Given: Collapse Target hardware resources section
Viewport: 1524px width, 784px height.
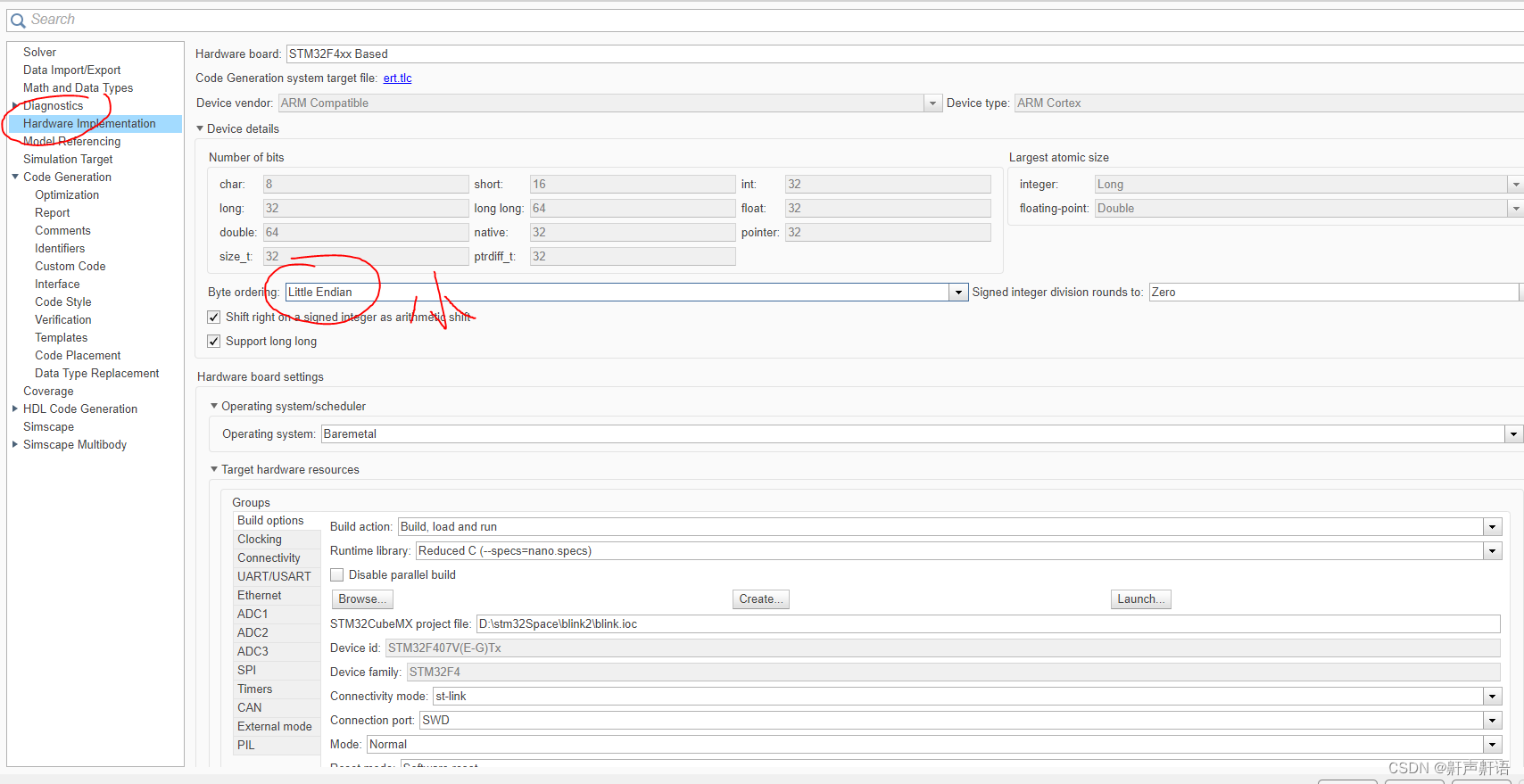Looking at the screenshot, I should coord(214,469).
